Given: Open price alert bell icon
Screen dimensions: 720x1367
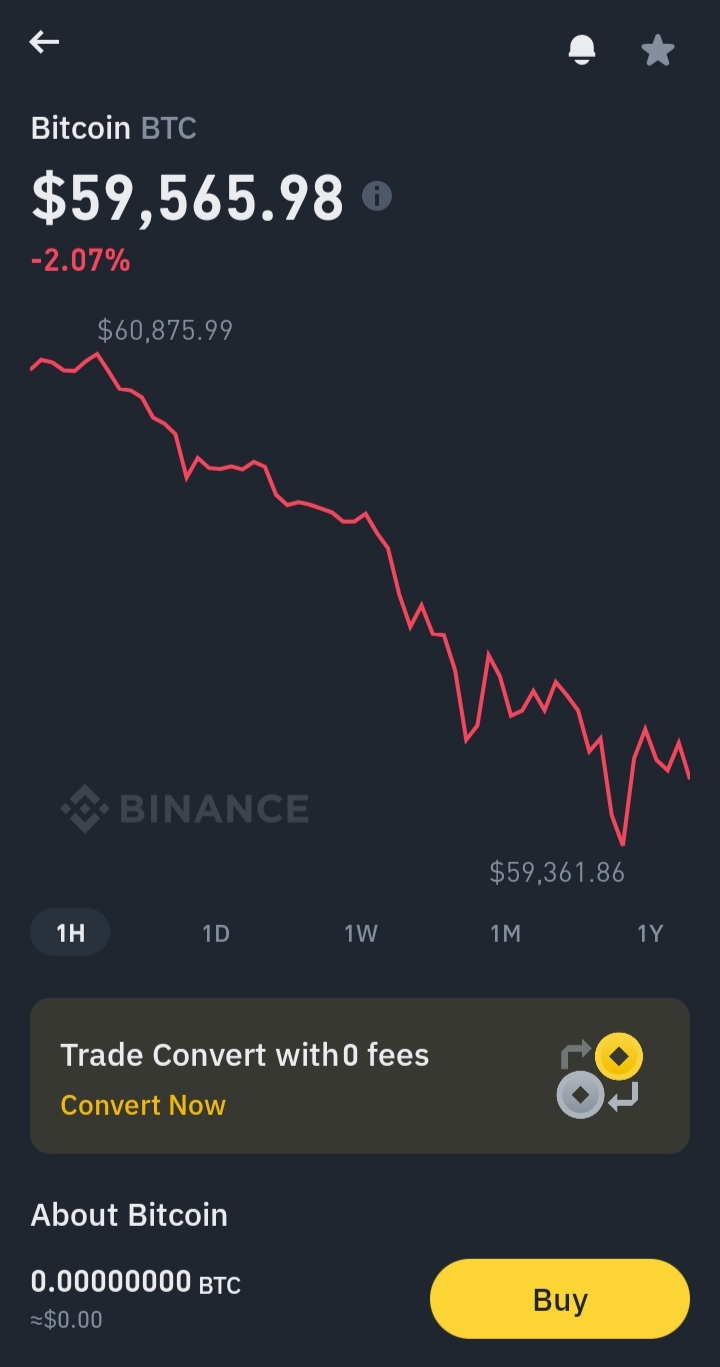Looking at the screenshot, I should [x=582, y=49].
